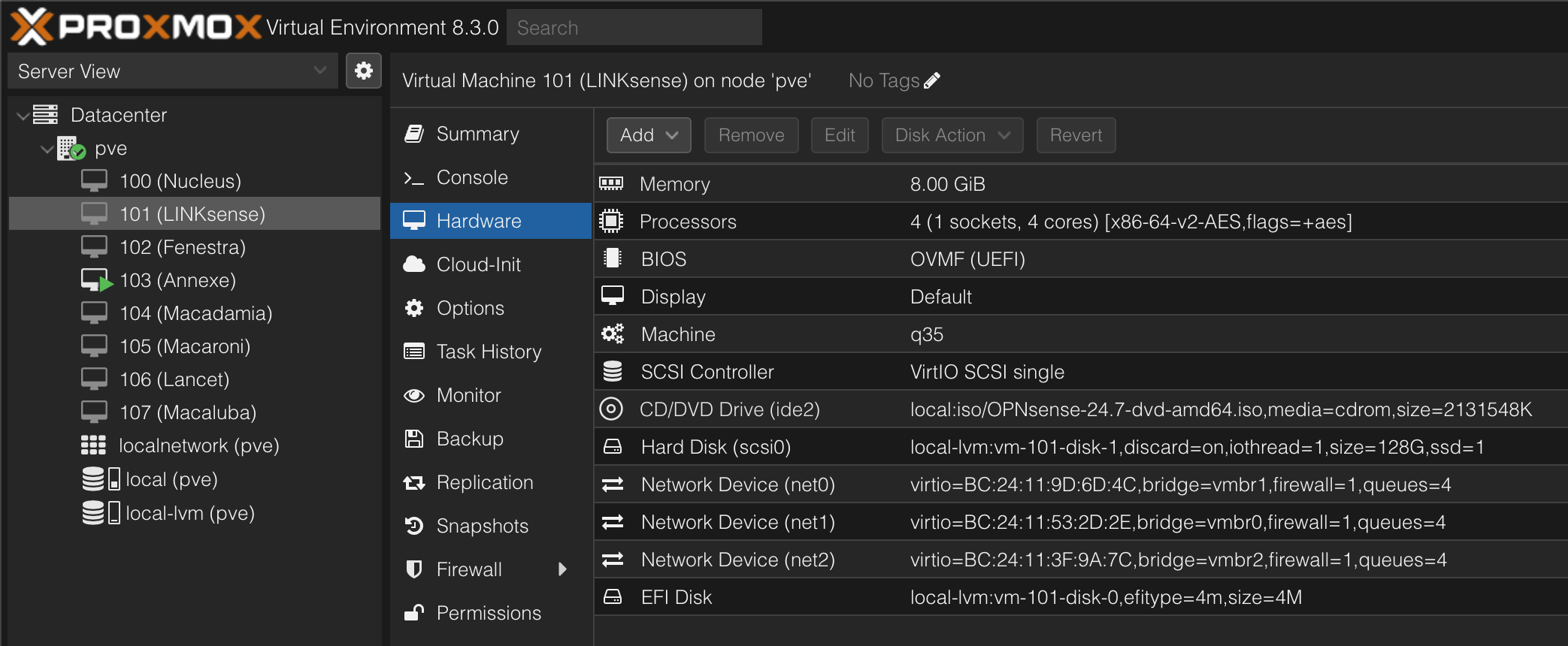
Task: Click the Processors 4 cores value
Action: tap(1131, 222)
